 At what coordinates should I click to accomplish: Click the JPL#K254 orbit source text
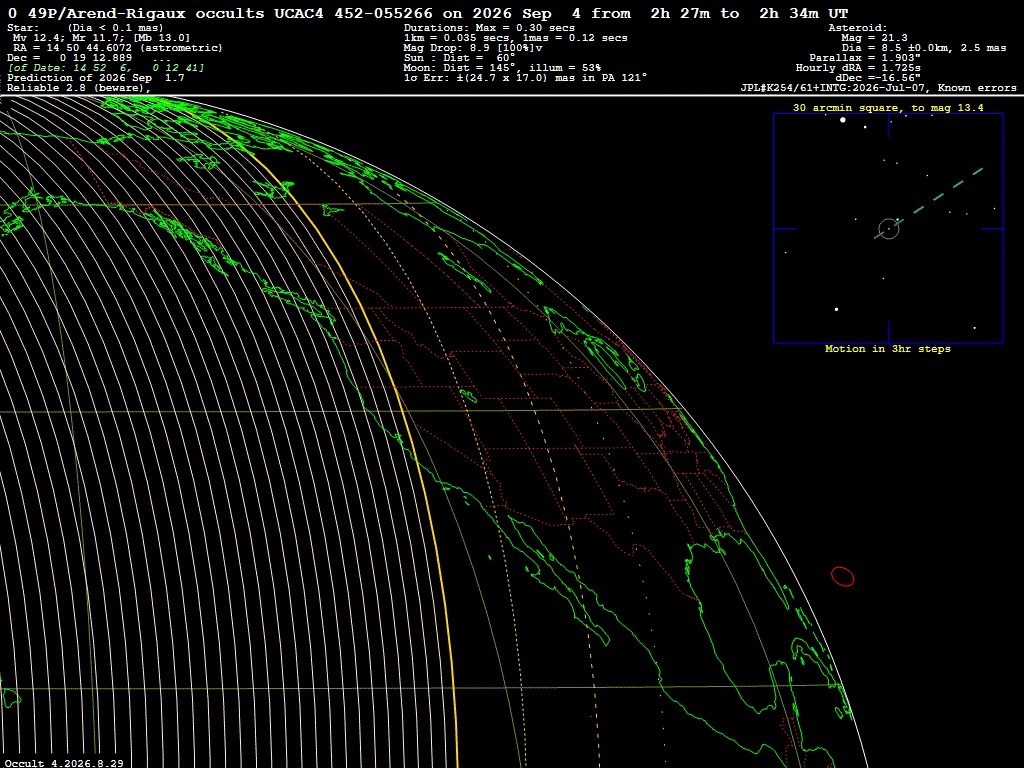pos(837,88)
